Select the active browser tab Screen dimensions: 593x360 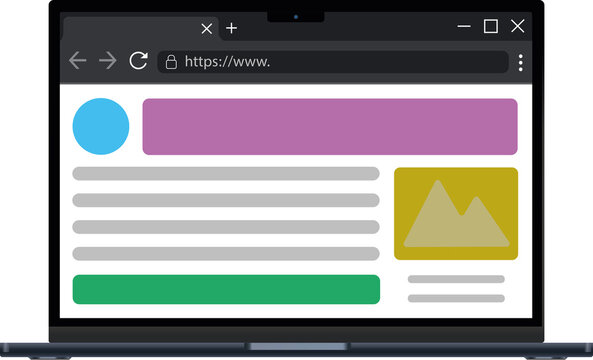click(x=141, y=28)
